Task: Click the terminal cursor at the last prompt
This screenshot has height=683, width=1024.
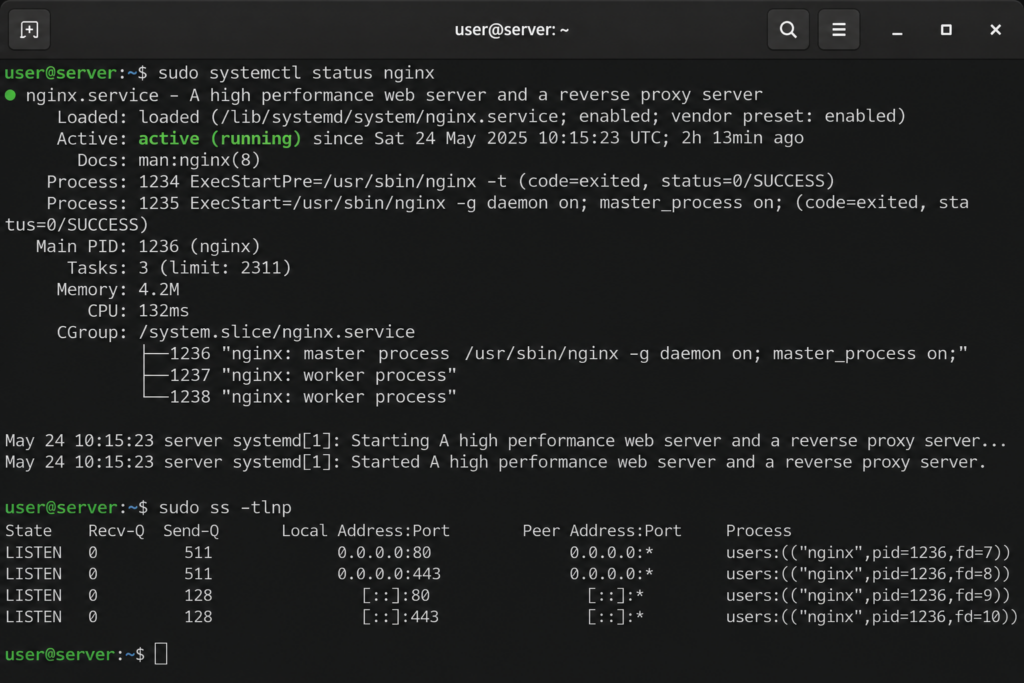Action: [x=161, y=654]
